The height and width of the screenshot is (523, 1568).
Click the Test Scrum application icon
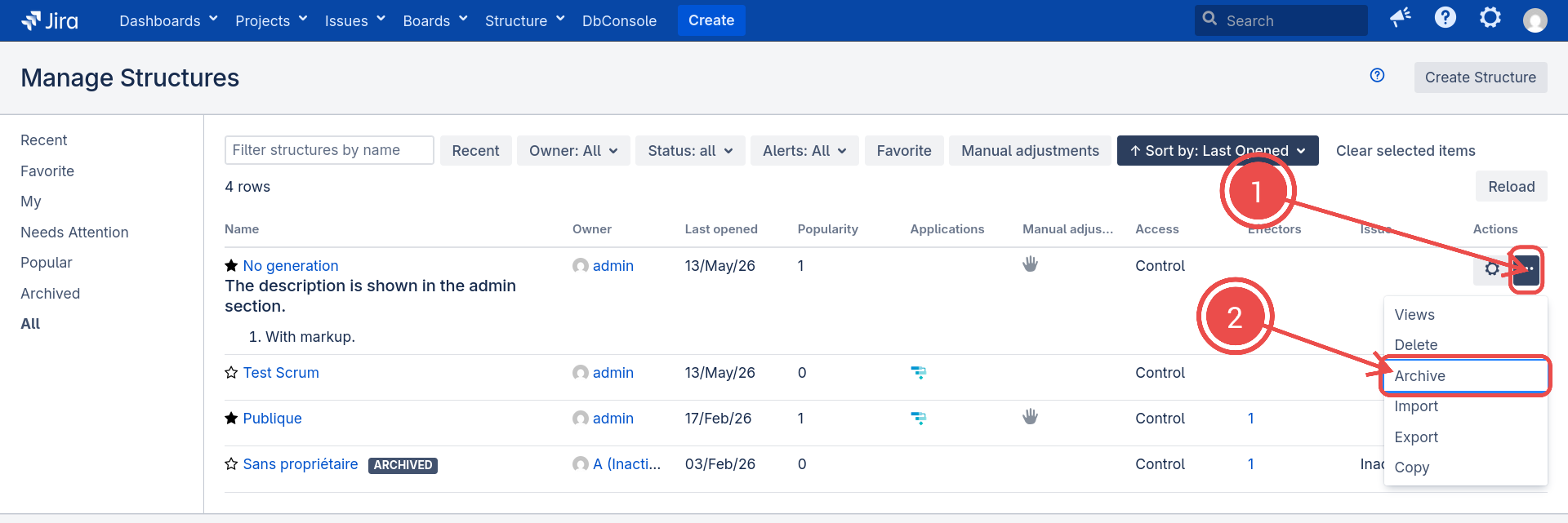coord(919,373)
